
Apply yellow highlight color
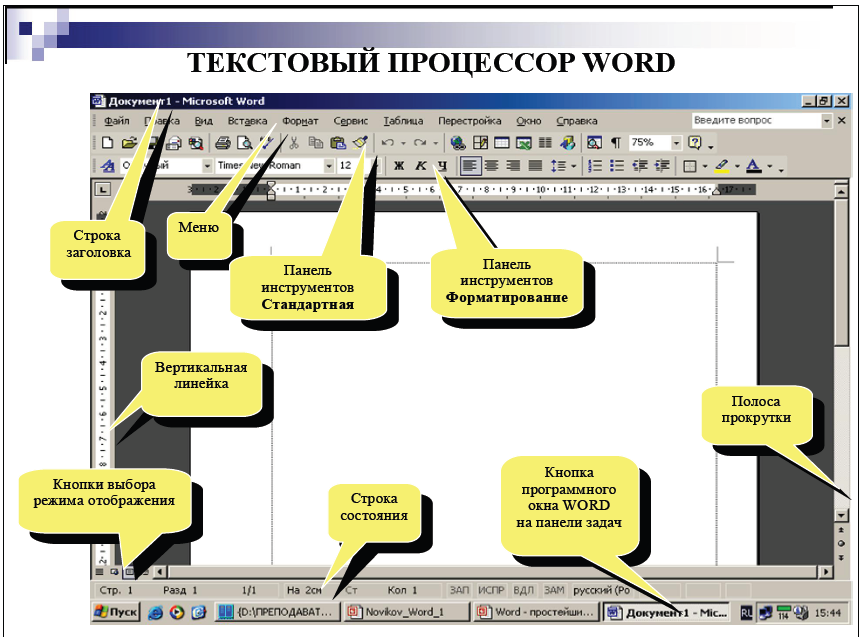pyautogui.click(x=722, y=165)
